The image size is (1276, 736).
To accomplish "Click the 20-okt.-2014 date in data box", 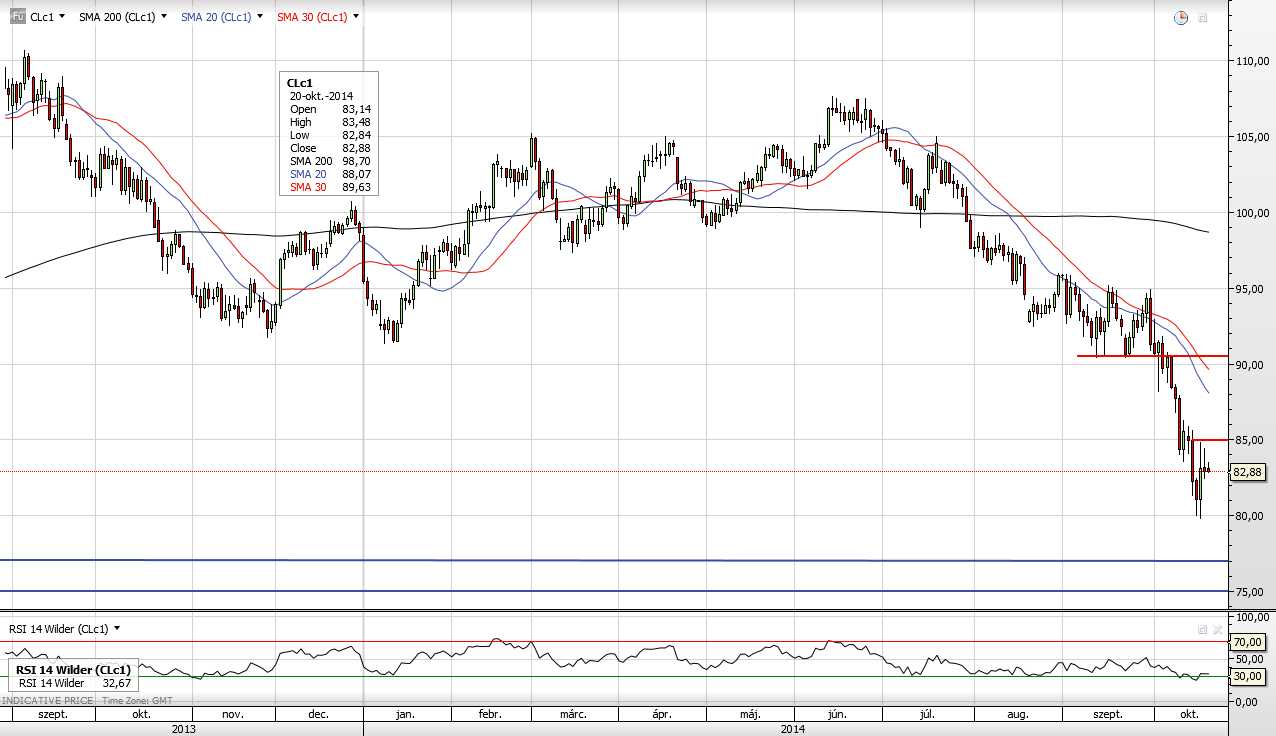I will tap(321, 96).
